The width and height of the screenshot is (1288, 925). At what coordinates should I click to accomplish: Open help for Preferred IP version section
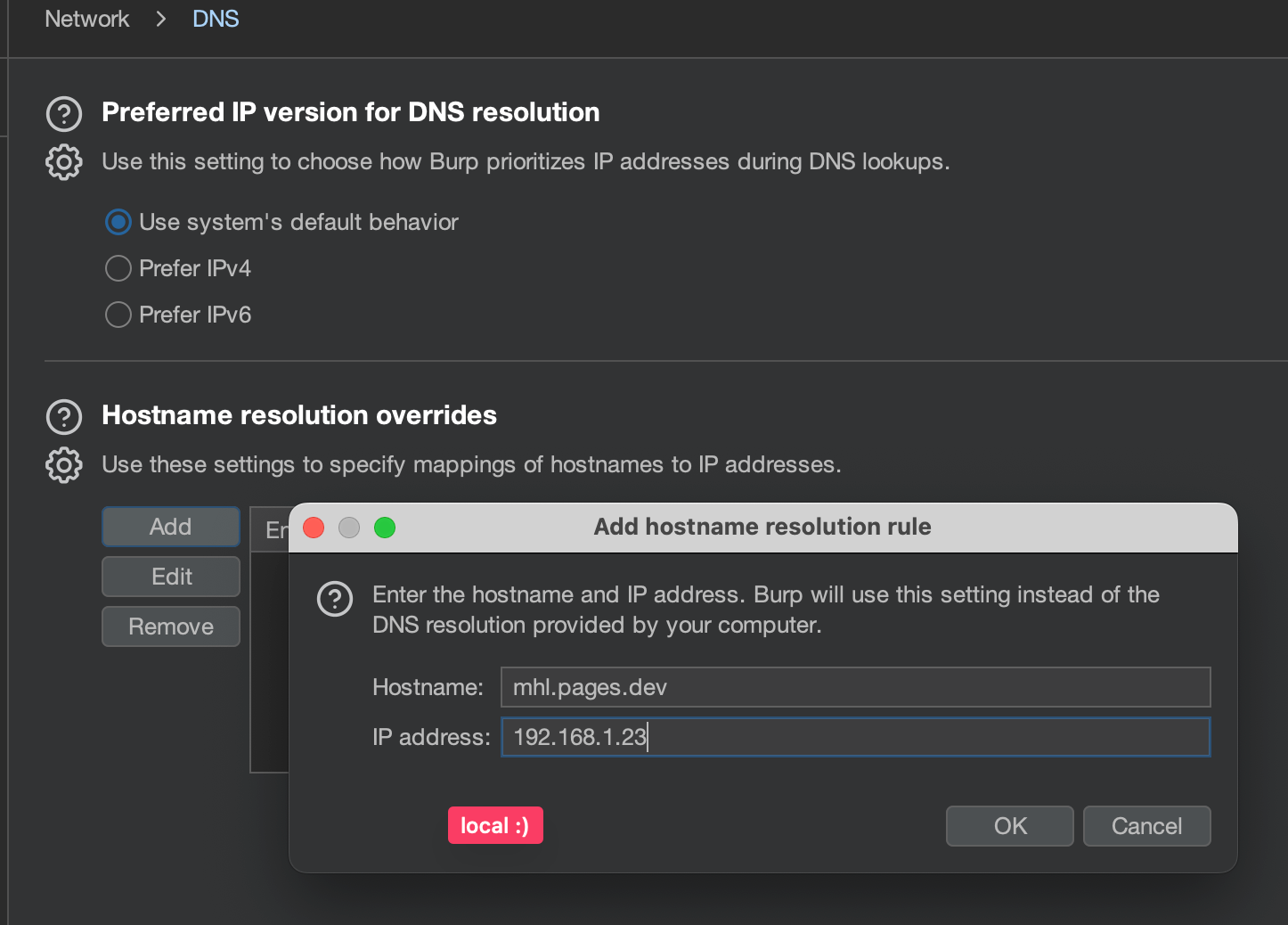(64, 114)
